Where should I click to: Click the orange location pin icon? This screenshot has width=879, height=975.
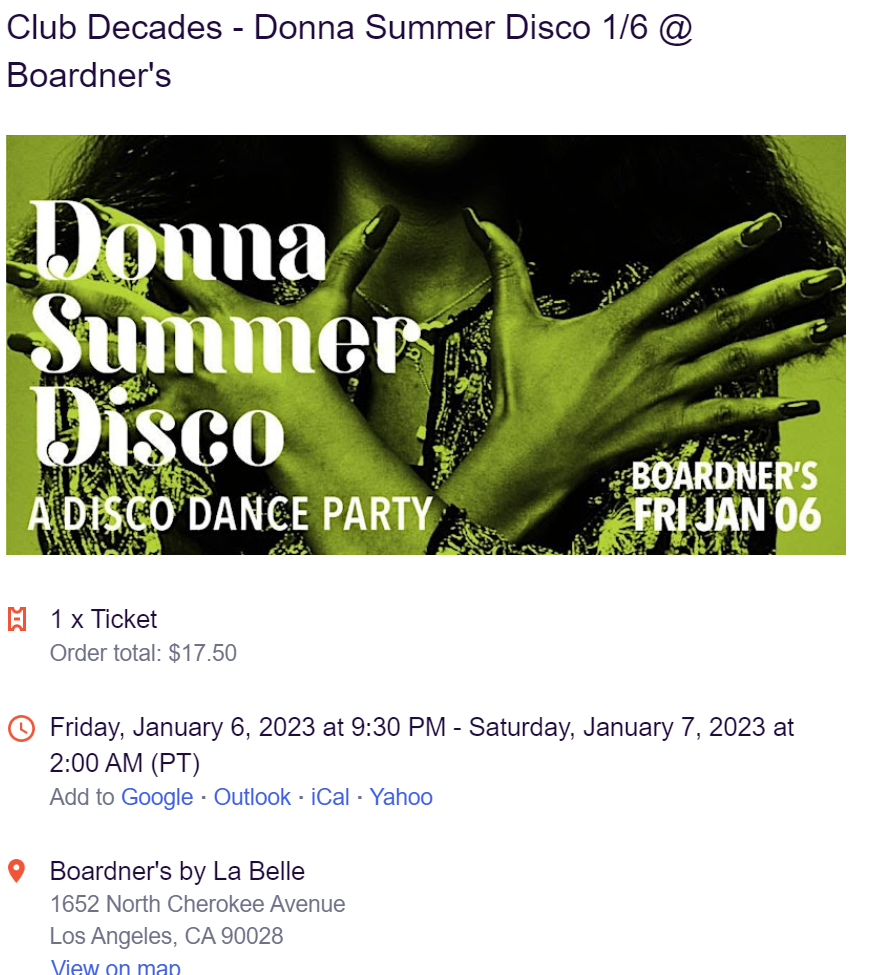[x=16, y=871]
